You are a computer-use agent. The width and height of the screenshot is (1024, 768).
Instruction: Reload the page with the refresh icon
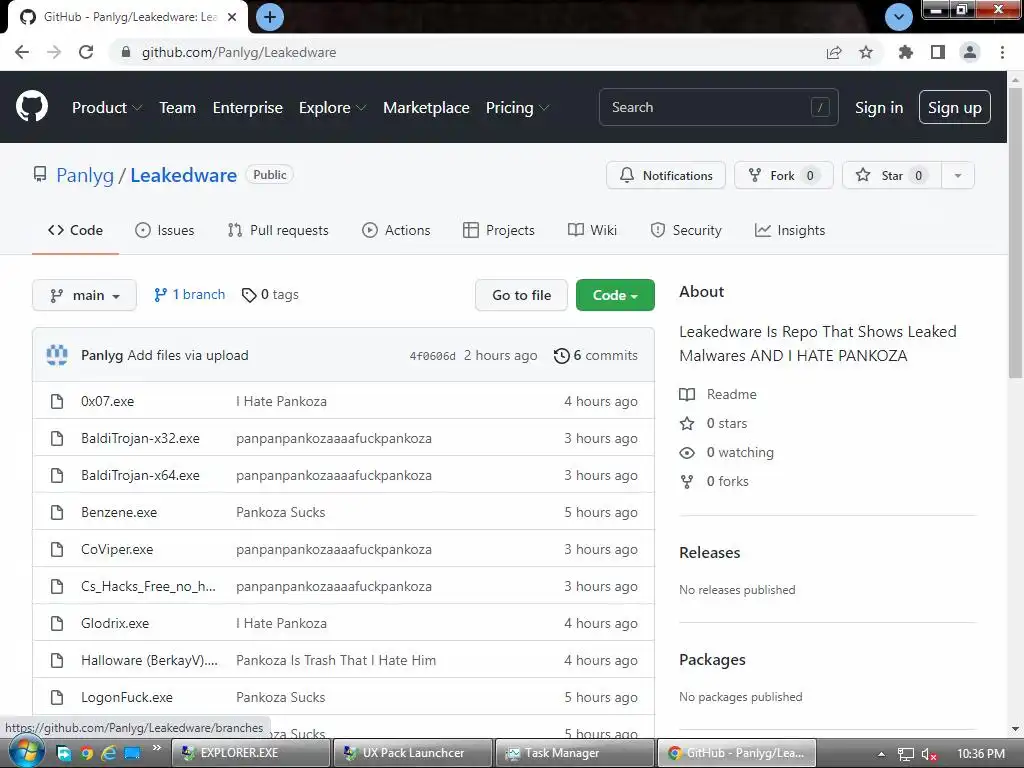86,52
